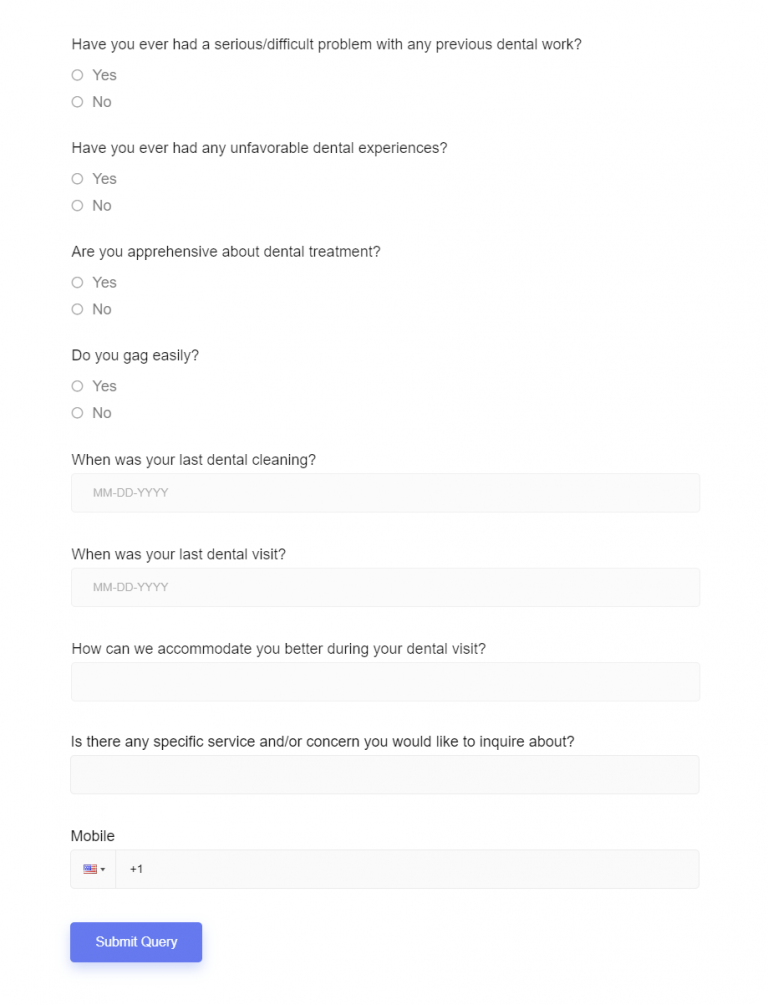Open the US flag country code selector
Image resolution: width=768 pixels, height=1005 pixels.
93,869
